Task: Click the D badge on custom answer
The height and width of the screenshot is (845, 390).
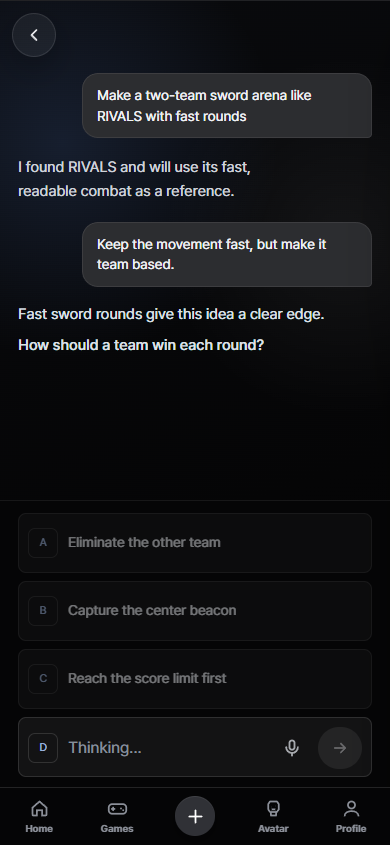Action: point(43,747)
